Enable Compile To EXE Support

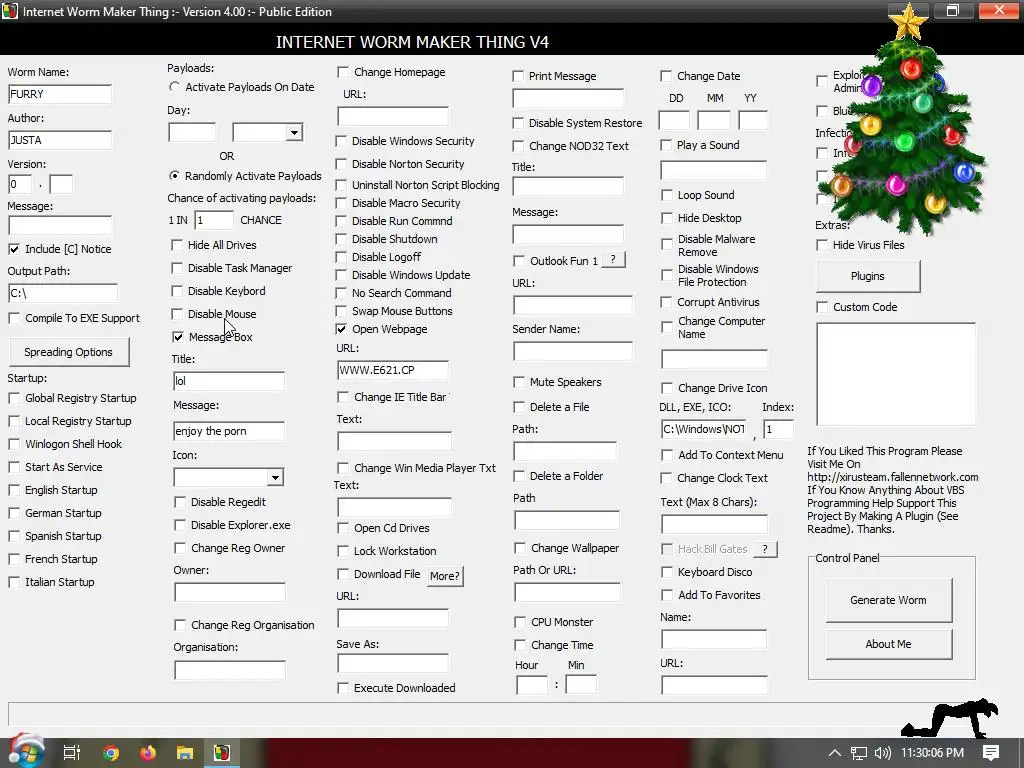(x=14, y=318)
